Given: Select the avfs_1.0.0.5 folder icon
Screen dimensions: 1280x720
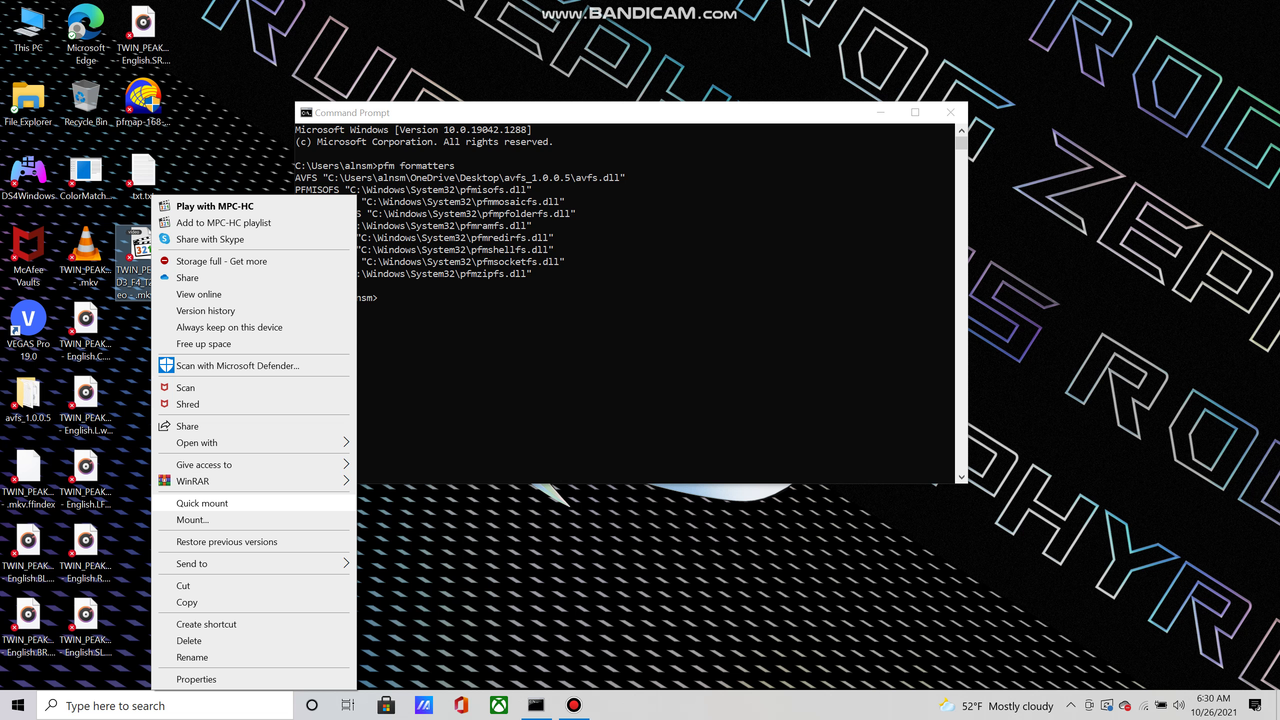Looking at the screenshot, I should click(x=28, y=400).
